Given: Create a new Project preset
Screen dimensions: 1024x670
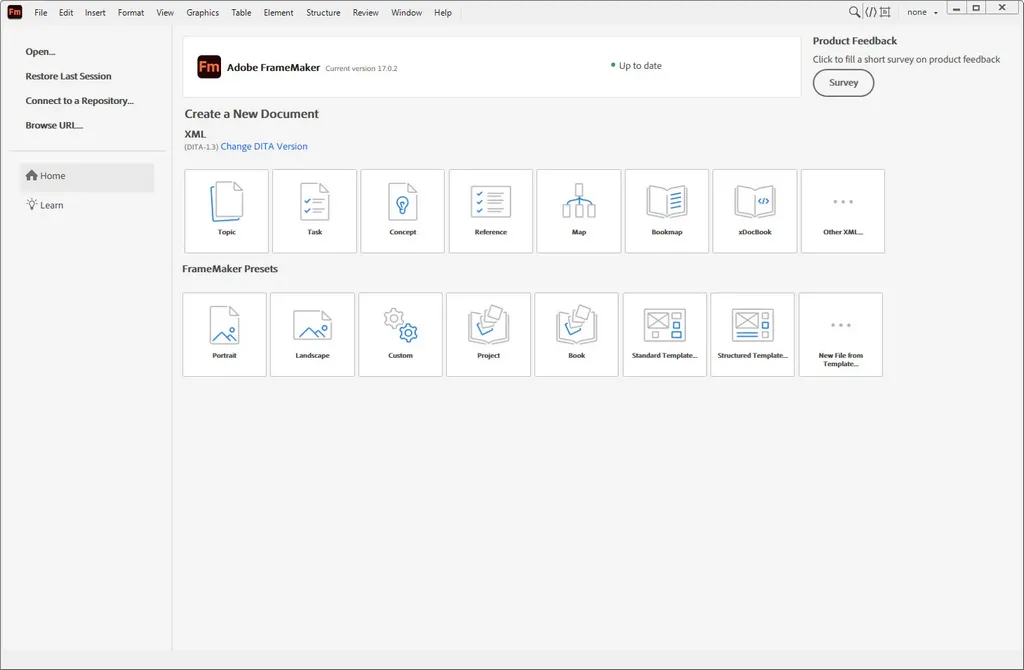Looking at the screenshot, I should [x=488, y=334].
